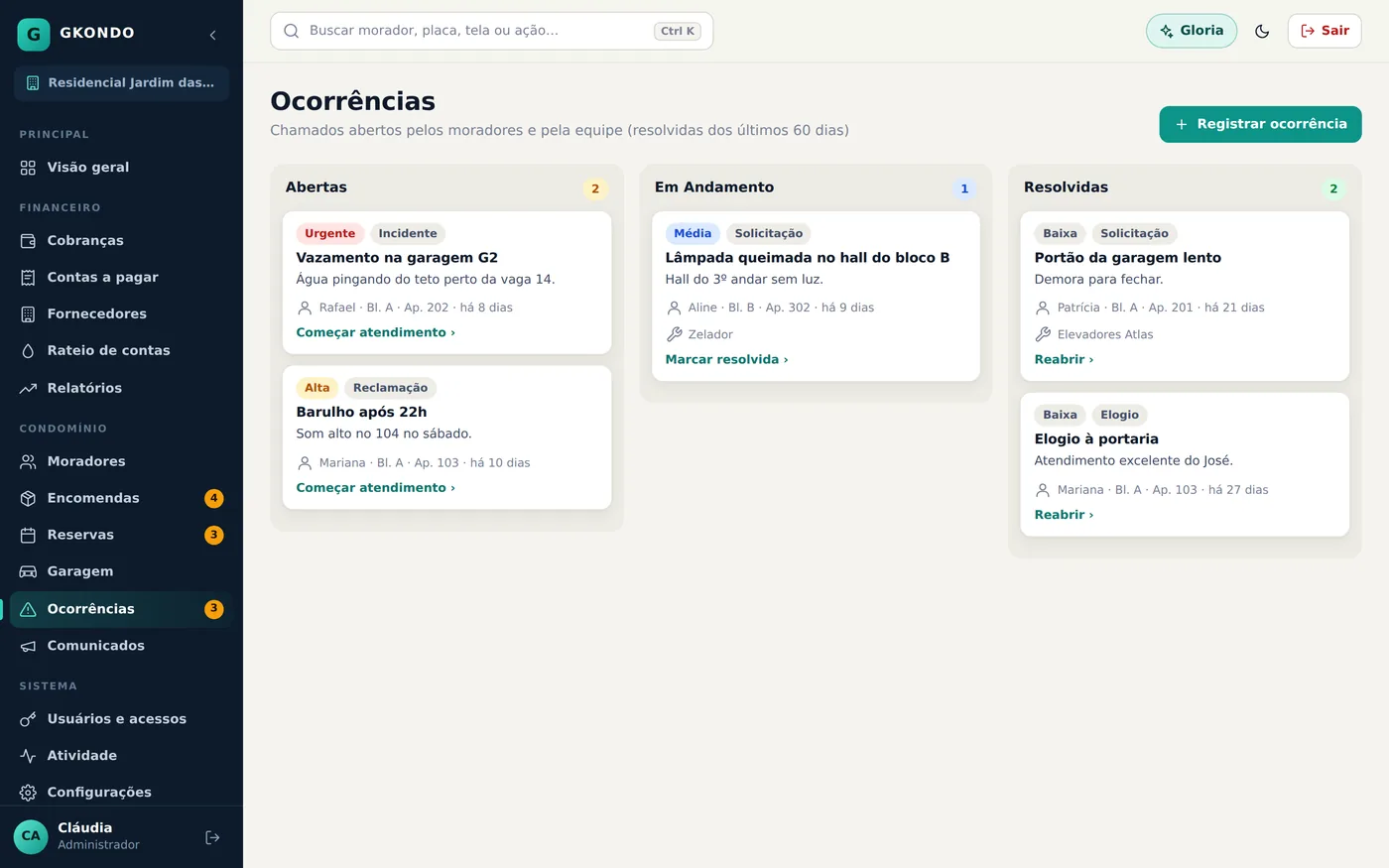The width and height of the screenshot is (1389, 868).
Task: Click Começar atendimento on Barulho após 22h
Action: point(375,488)
